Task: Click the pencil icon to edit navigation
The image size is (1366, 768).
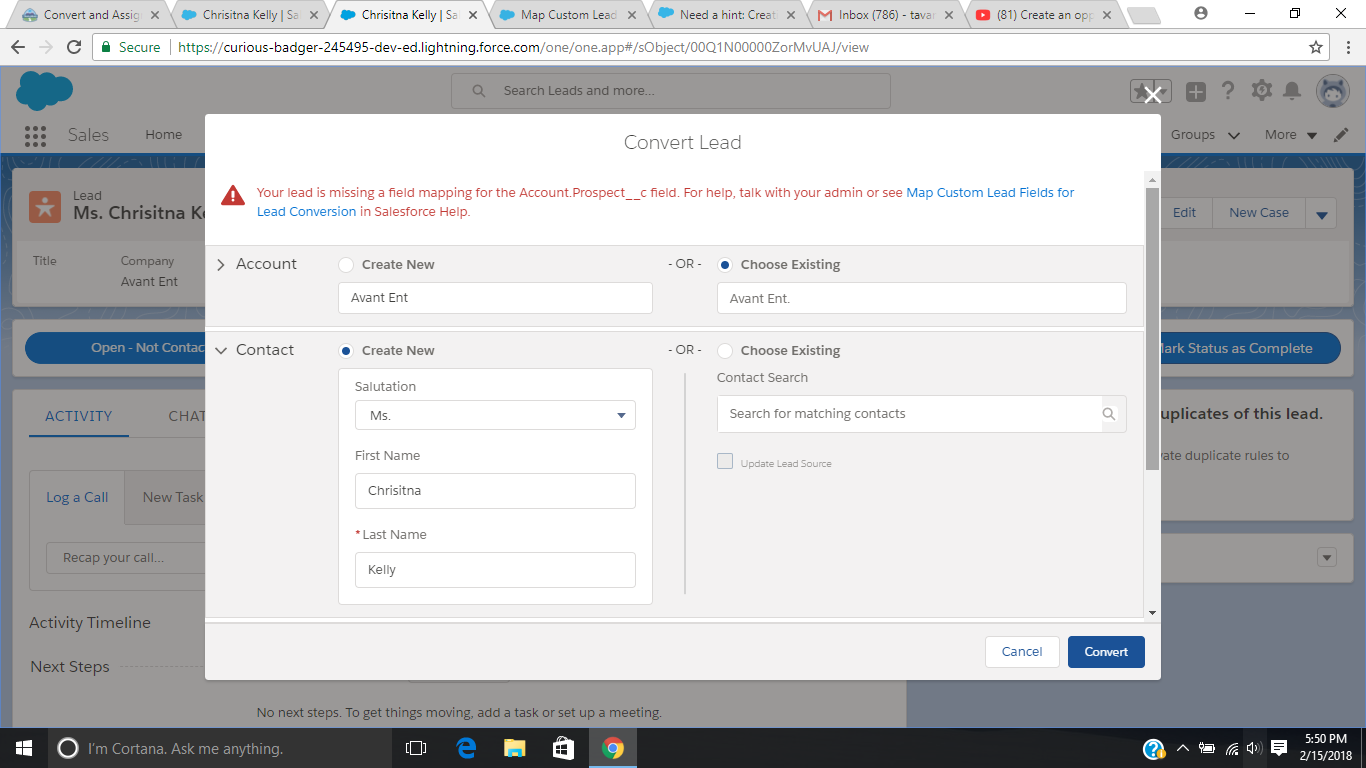Action: click(x=1341, y=135)
